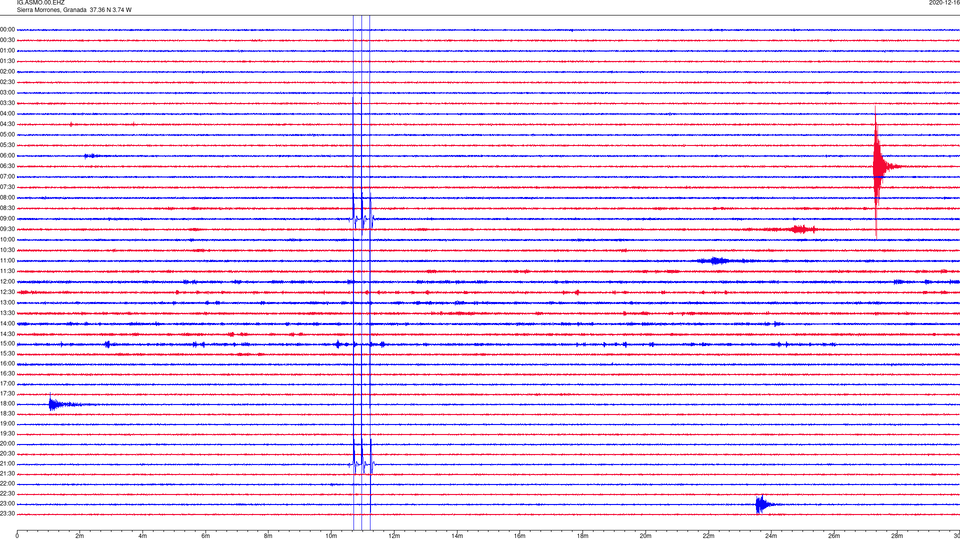Select the 15:00 time label
The image size is (960, 540).
pos(7,344)
